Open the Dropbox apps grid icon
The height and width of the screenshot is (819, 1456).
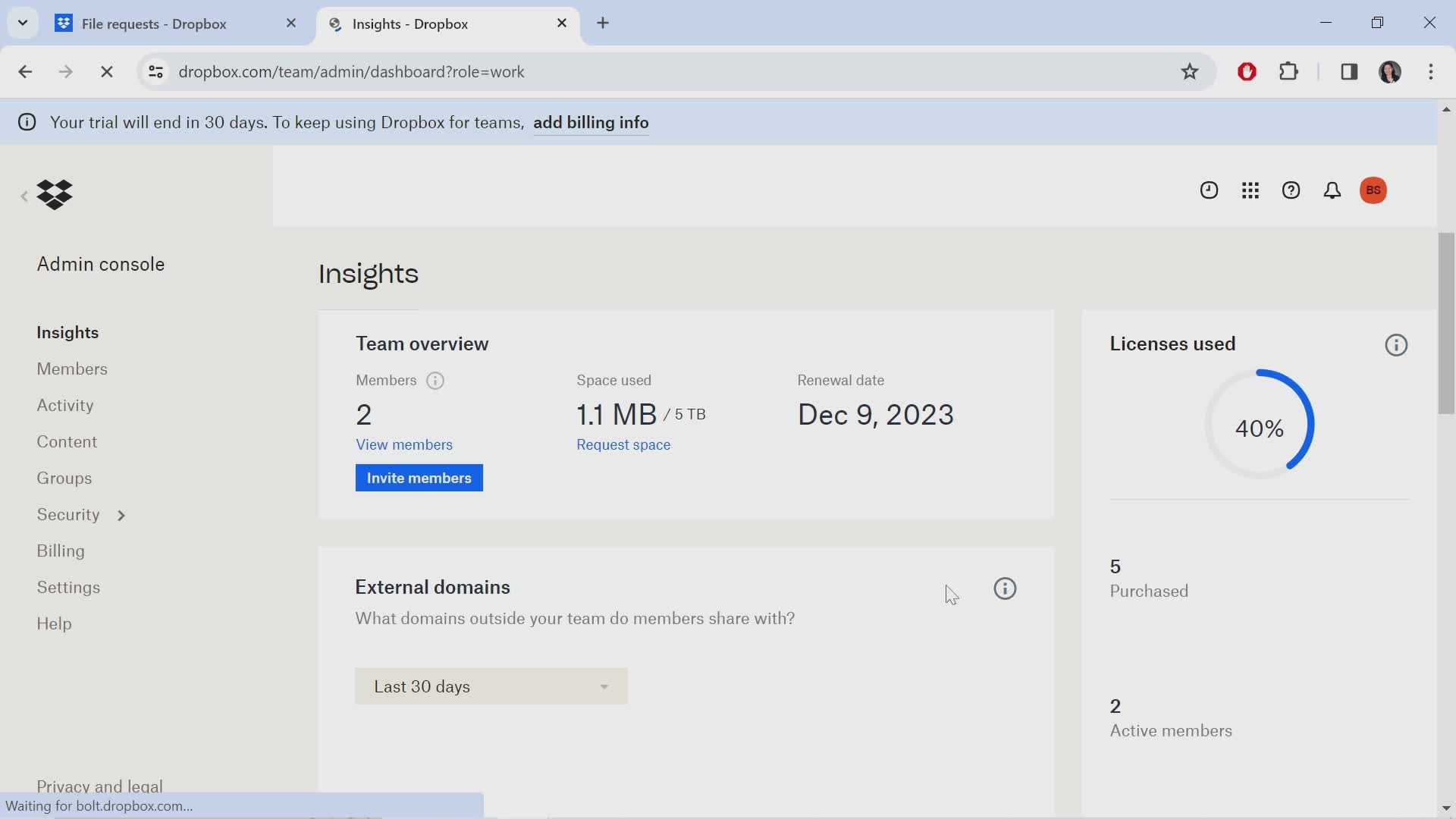tap(1250, 190)
